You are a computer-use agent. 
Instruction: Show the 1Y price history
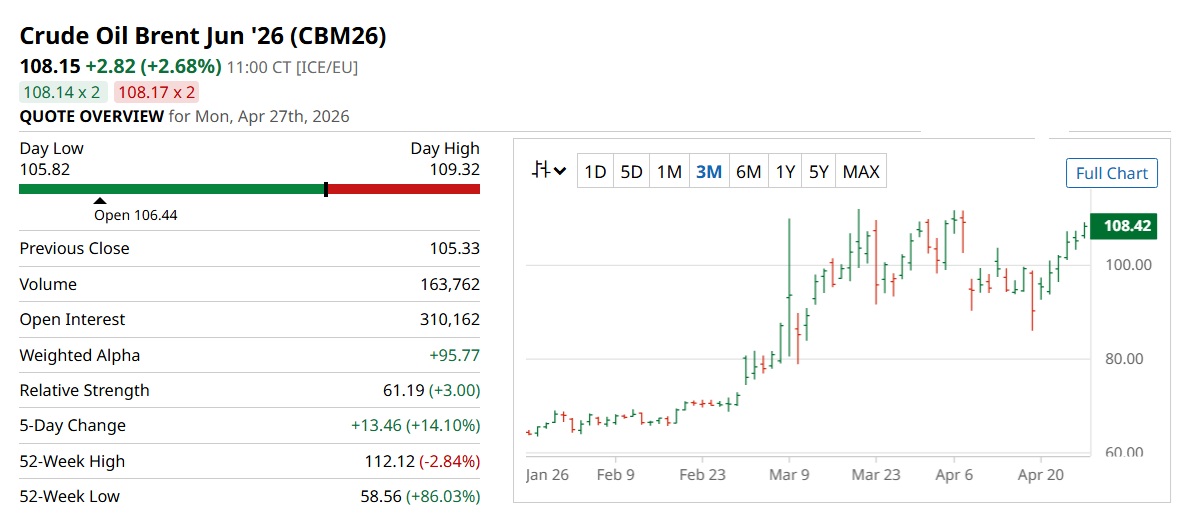pos(785,172)
